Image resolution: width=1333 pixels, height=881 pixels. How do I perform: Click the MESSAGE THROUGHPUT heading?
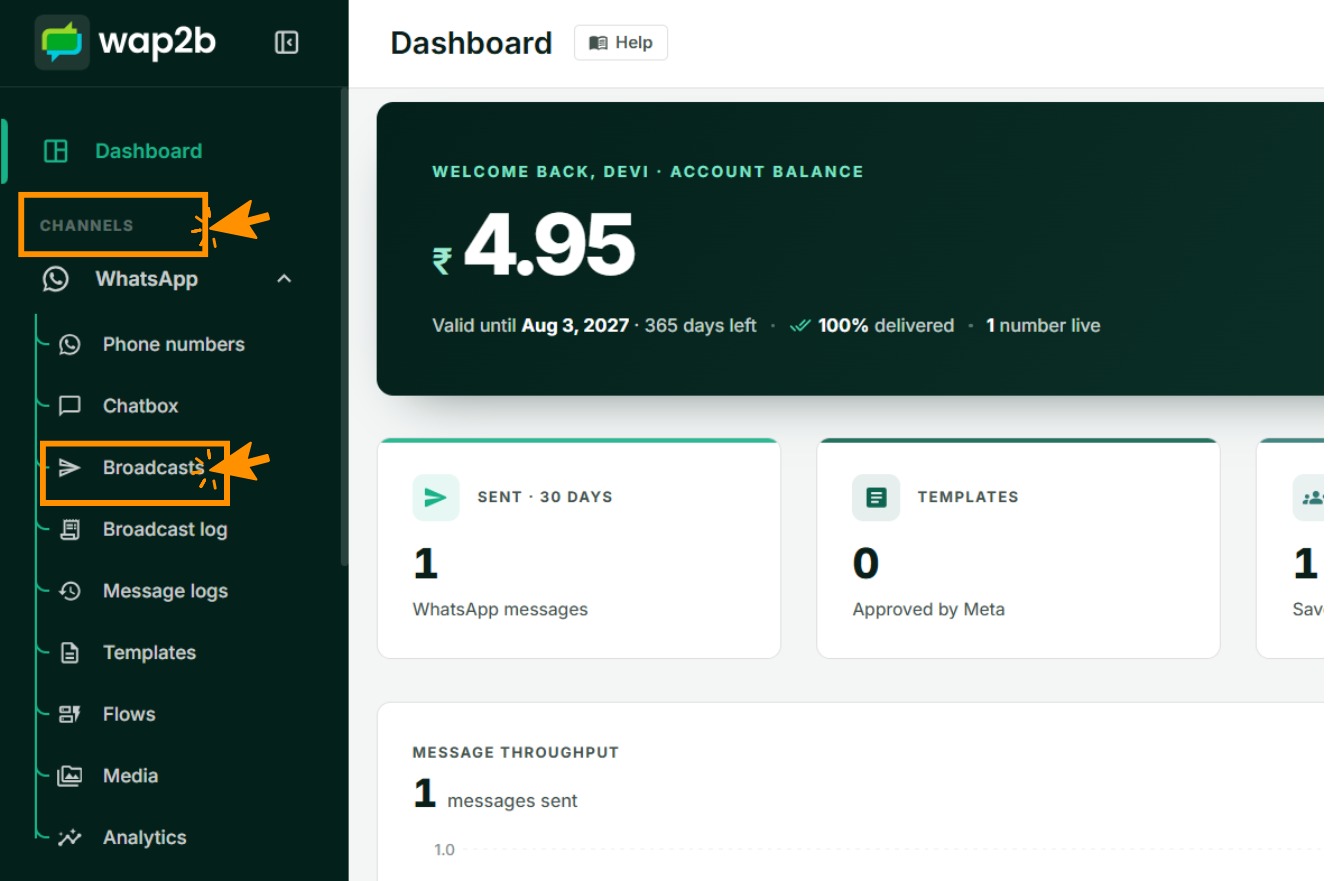click(x=516, y=752)
